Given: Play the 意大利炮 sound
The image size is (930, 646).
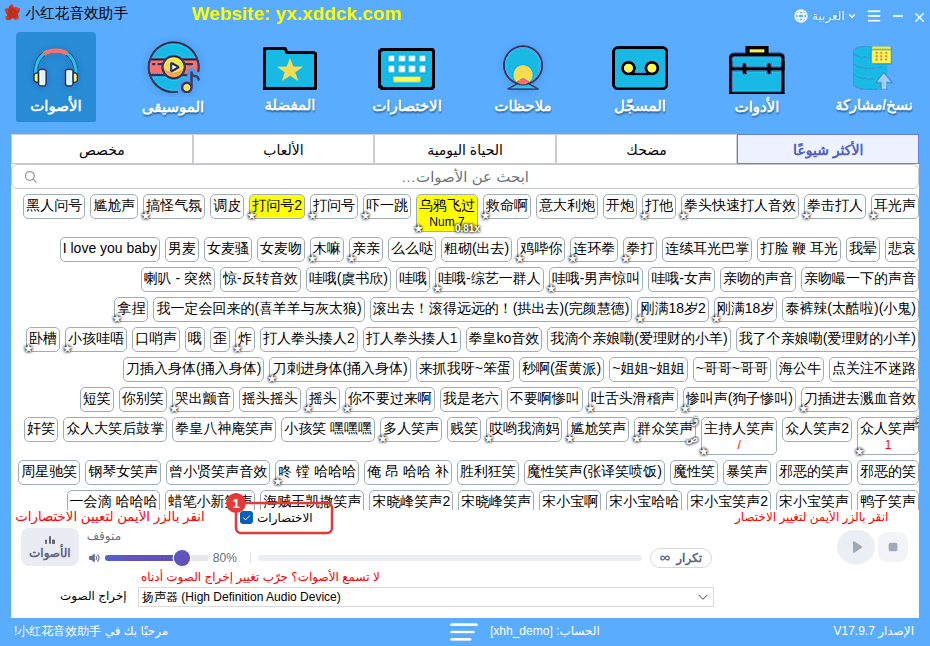Looking at the screenshot, I should tap(567, 206).
